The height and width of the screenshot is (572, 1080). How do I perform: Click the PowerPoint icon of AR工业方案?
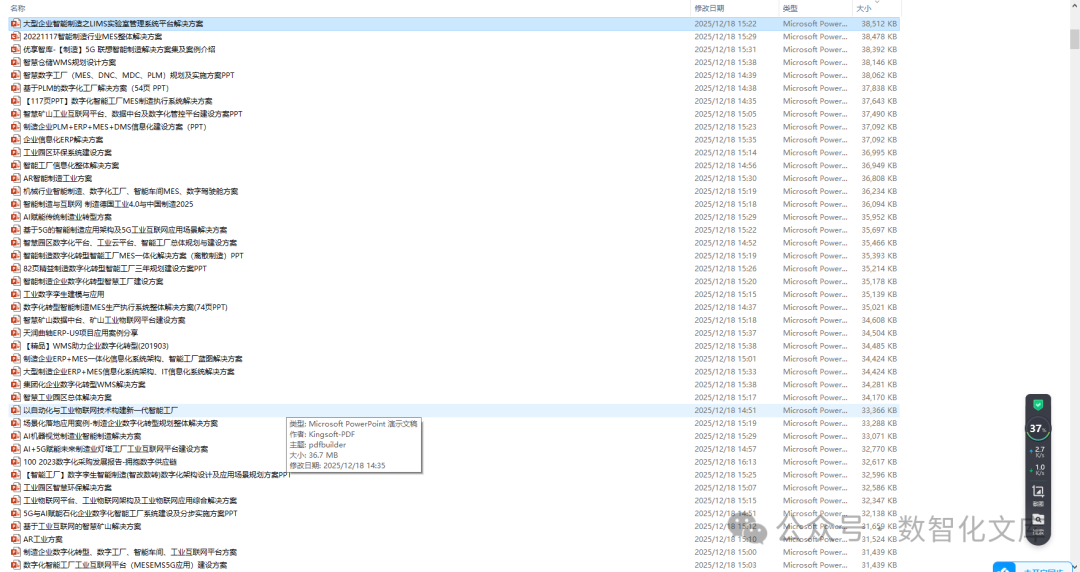pyautogui.click(x=16, y=539)
